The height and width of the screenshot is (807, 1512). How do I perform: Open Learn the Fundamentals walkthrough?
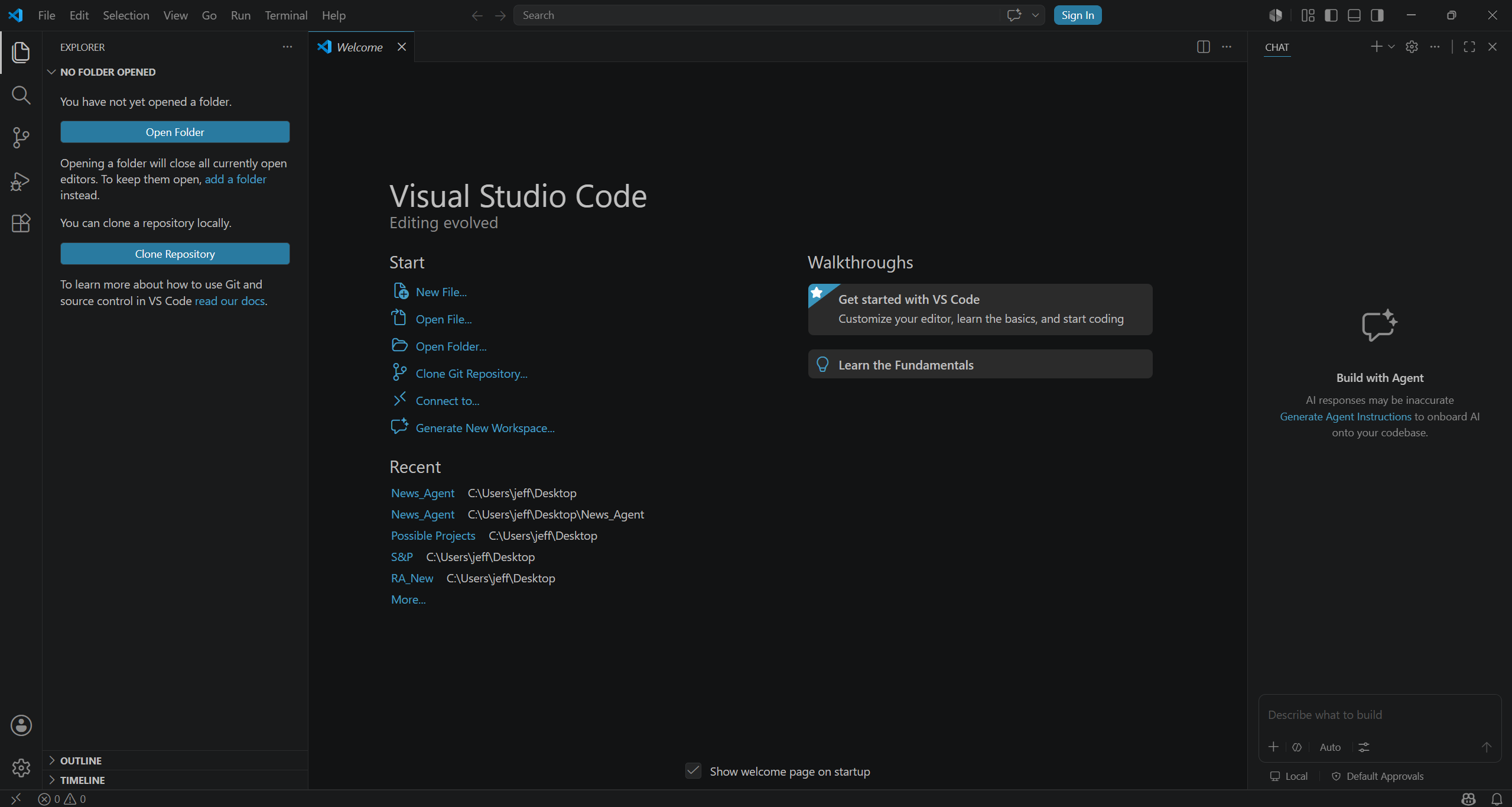(x=980, y=364)
